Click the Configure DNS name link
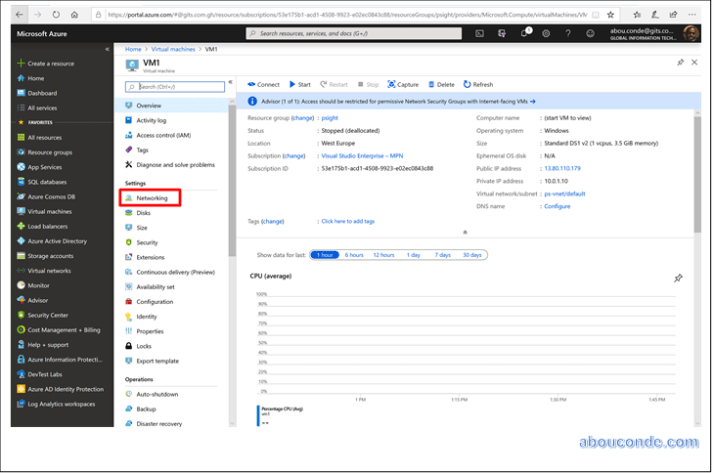Screen dimensions: 714x473 (x=557, y=206)
